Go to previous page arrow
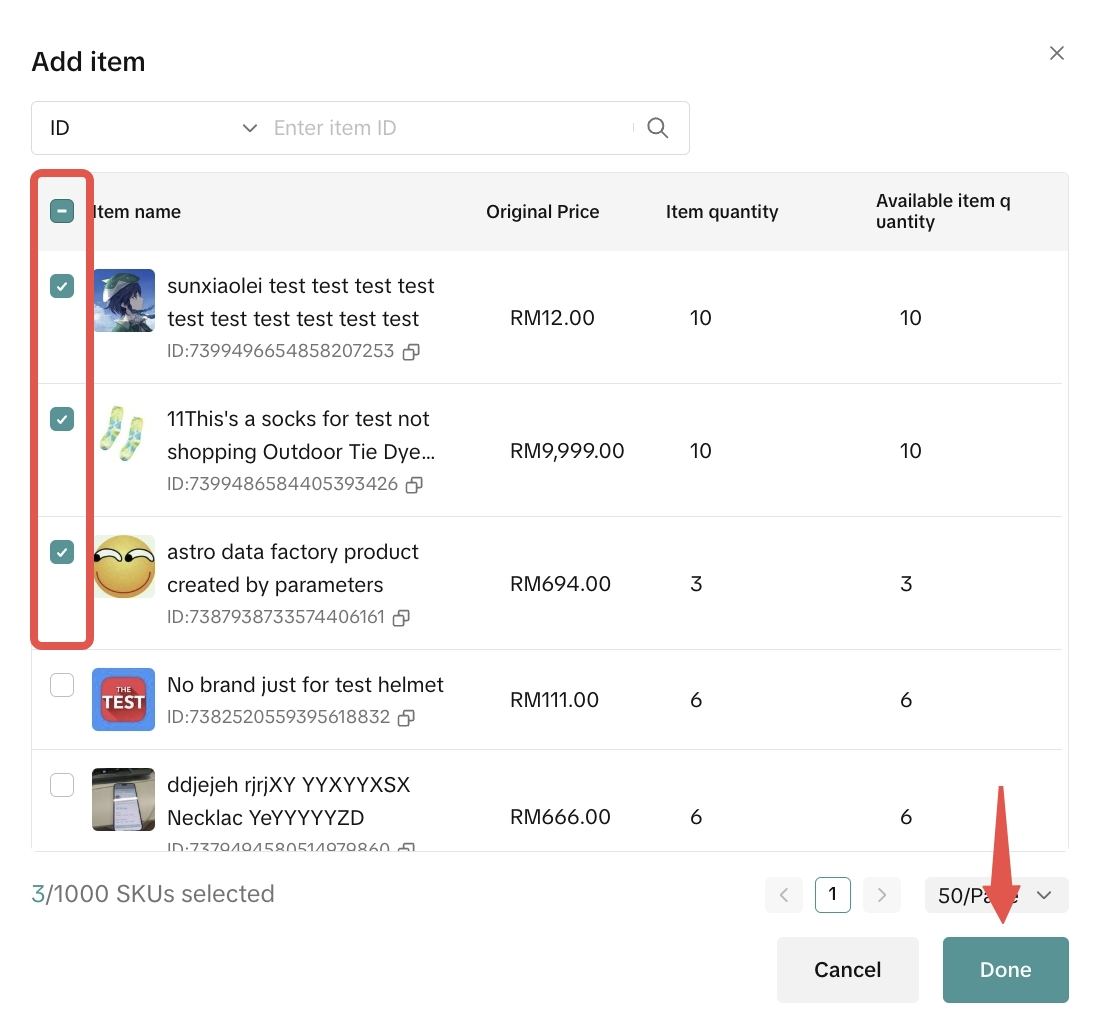The image size is (1095, 1028). click(784, 895)
